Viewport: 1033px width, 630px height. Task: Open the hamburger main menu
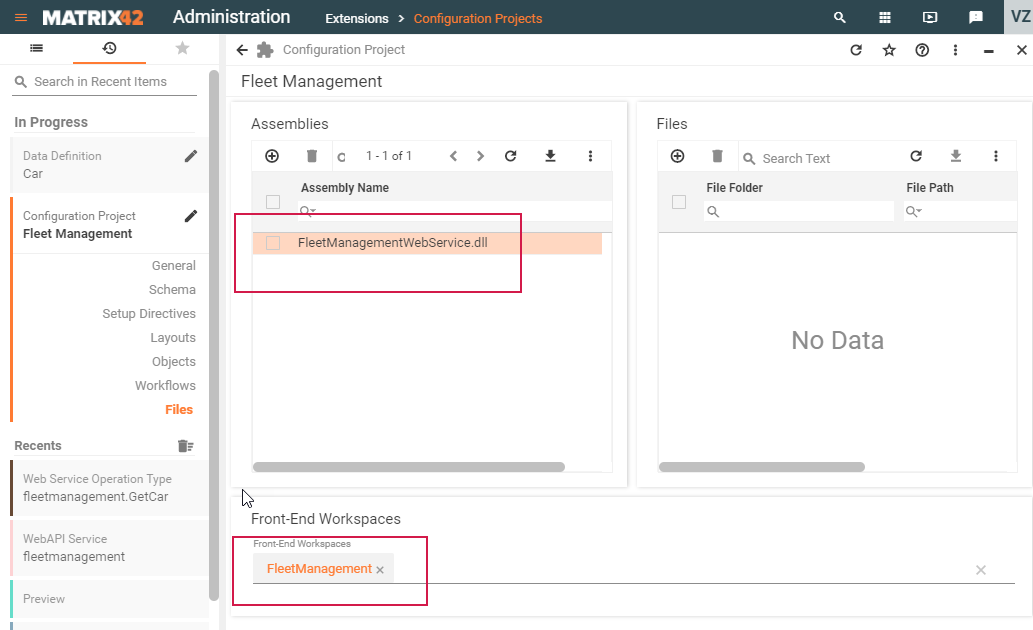click(x=21, y=18)
